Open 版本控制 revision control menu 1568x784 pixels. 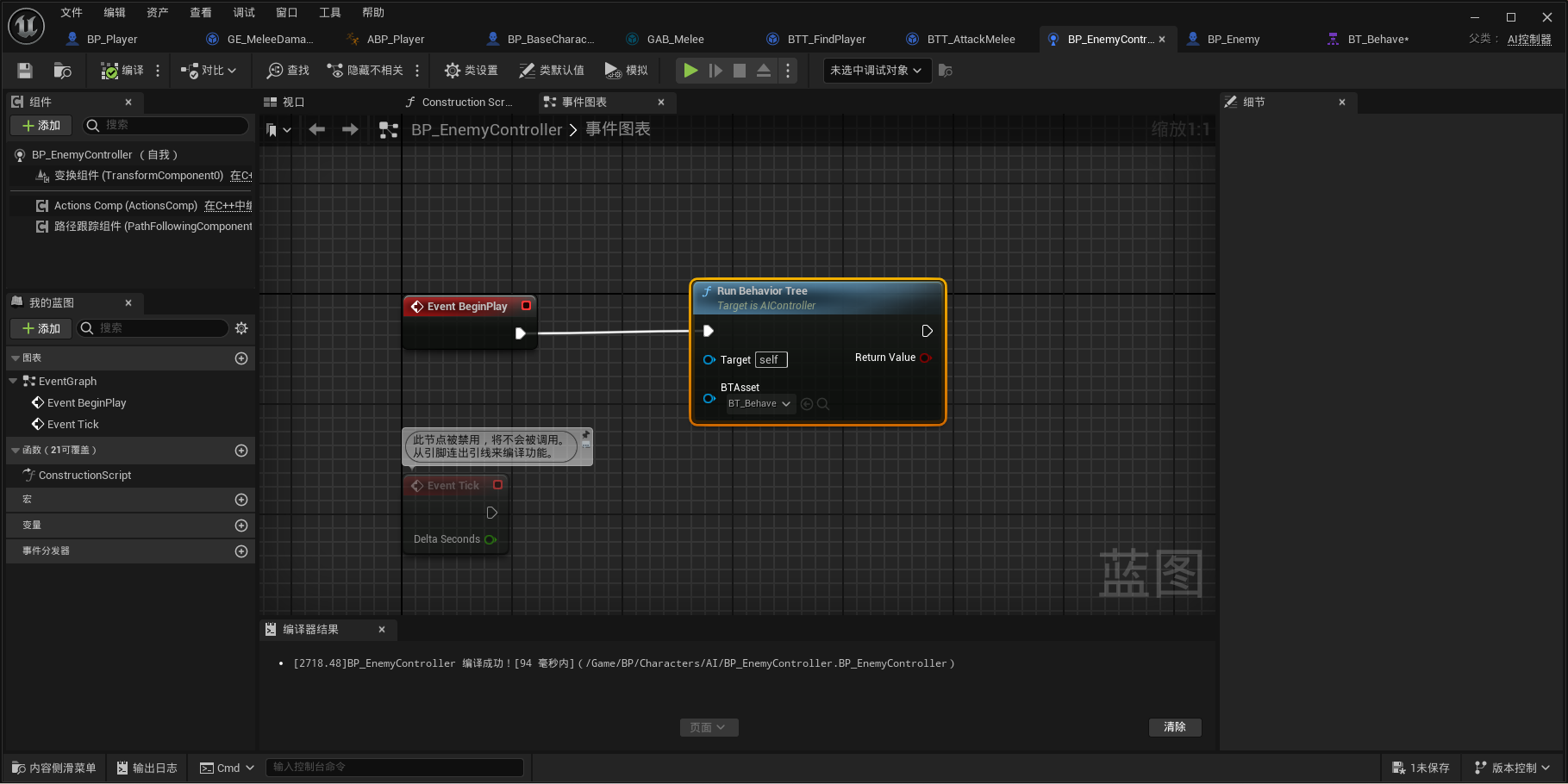pos(1512,768)
